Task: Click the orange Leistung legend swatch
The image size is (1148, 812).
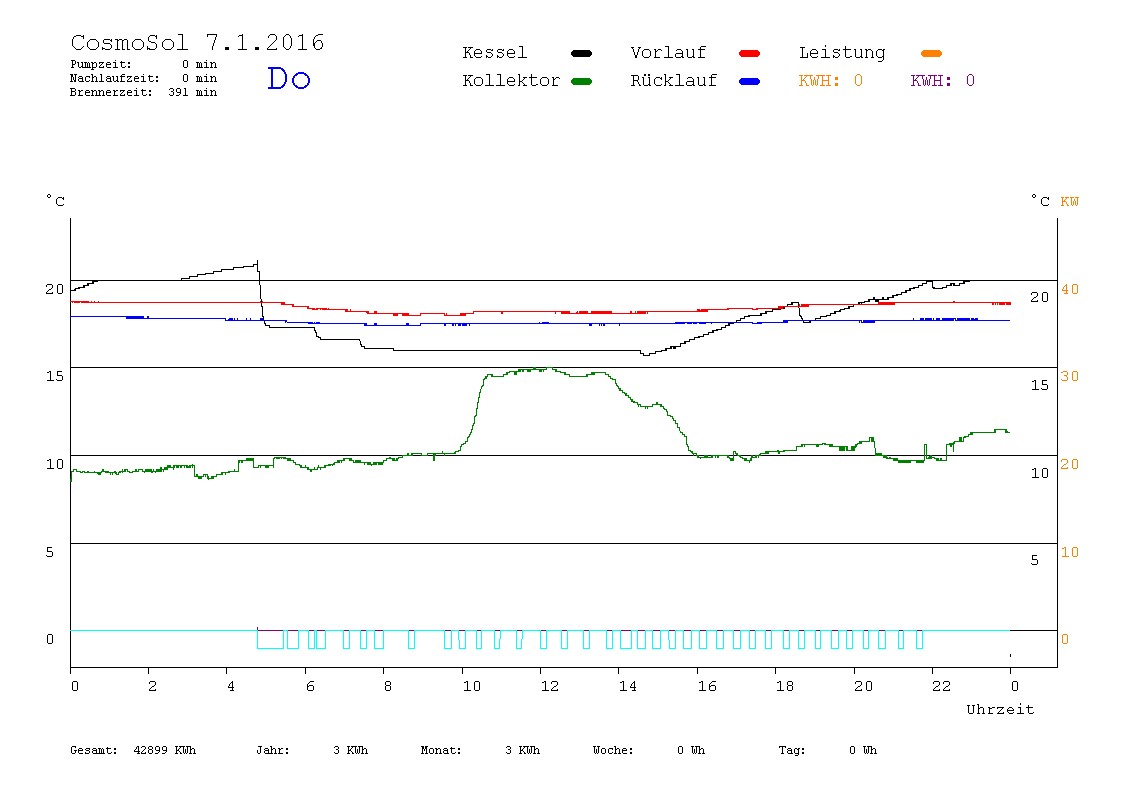Action: coord(931,53)
